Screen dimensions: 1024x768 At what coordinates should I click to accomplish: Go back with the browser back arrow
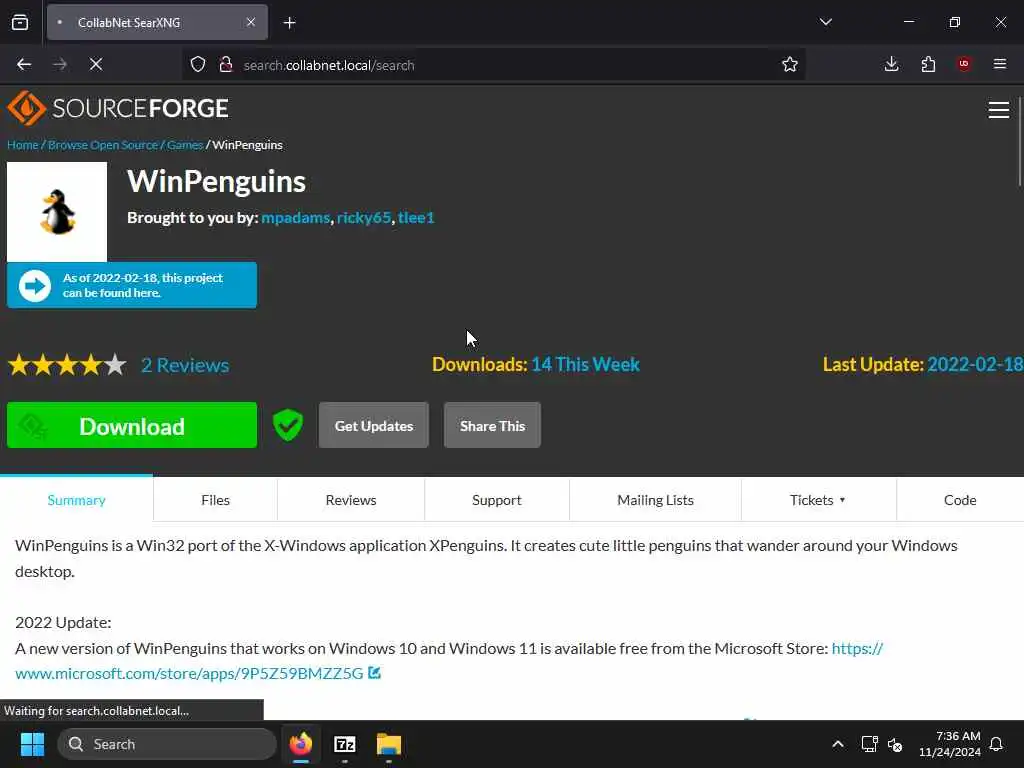24,64
